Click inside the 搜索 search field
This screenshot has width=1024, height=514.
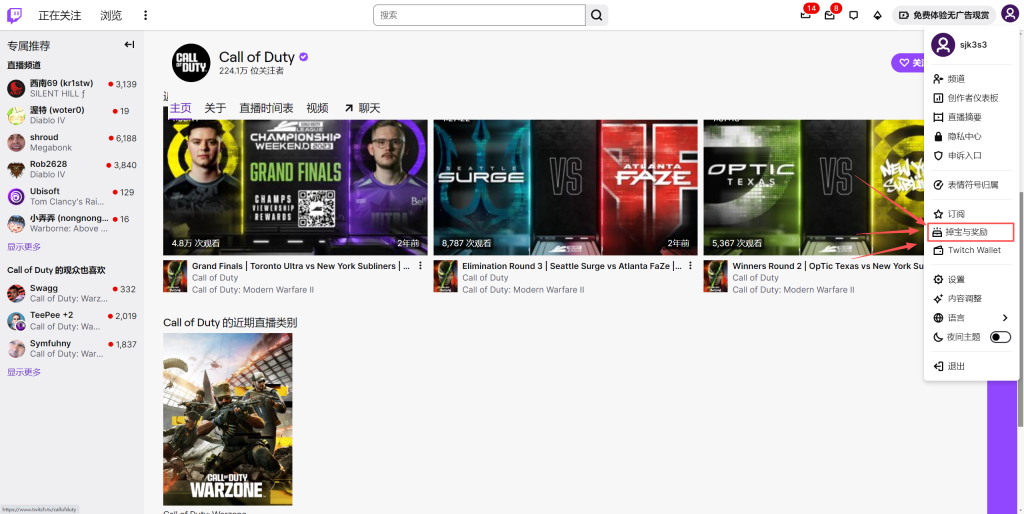[x=478, y=15]
